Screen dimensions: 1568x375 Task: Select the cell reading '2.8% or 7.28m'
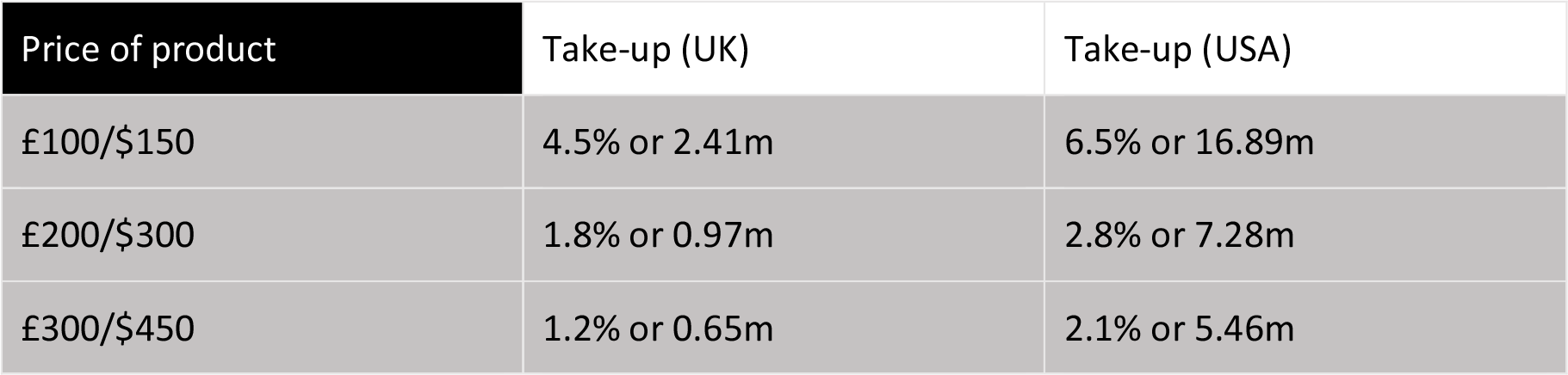tap(1179, 235)
